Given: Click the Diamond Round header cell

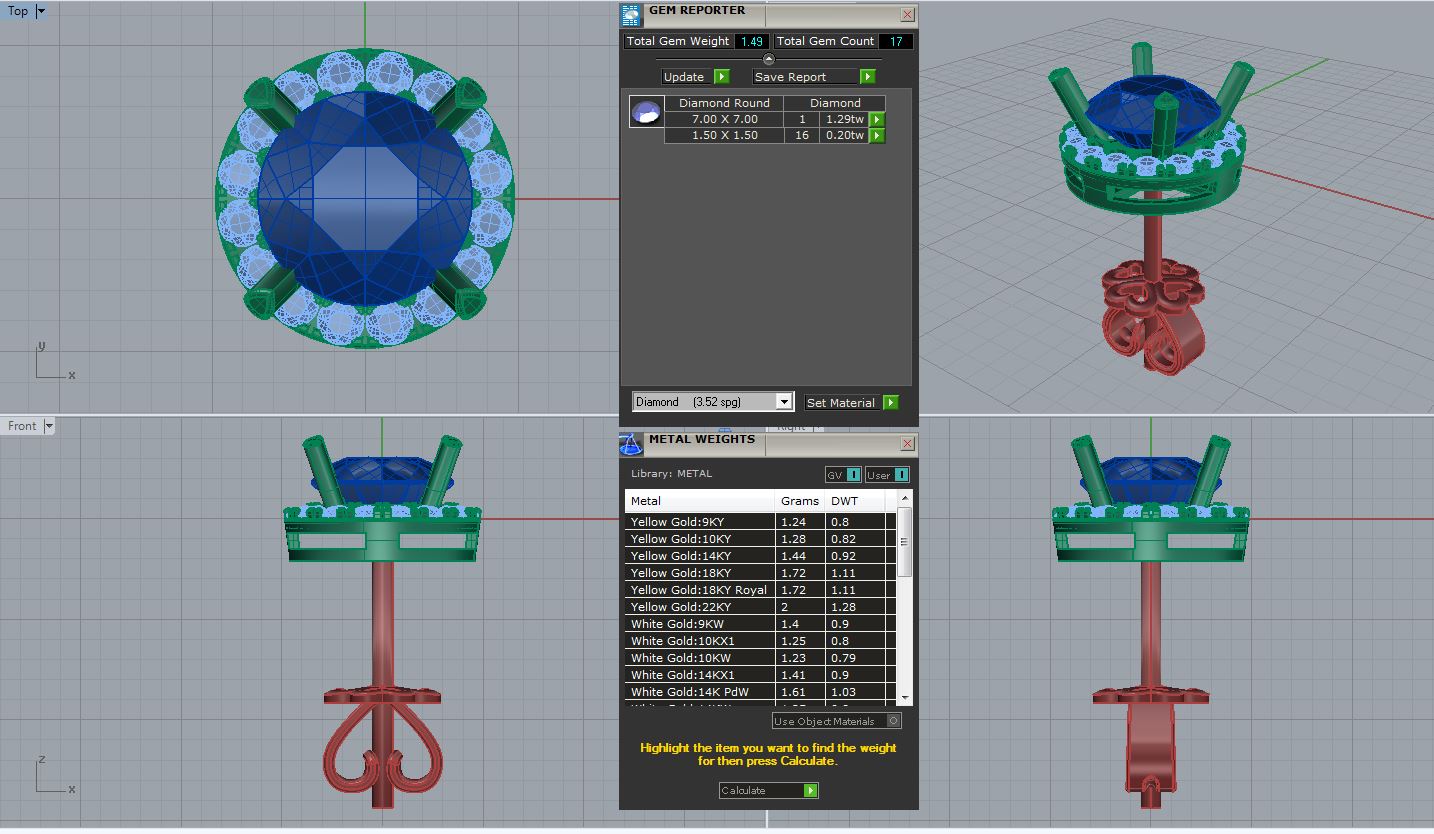Looking at the screenshot, I should click(724, 103).
